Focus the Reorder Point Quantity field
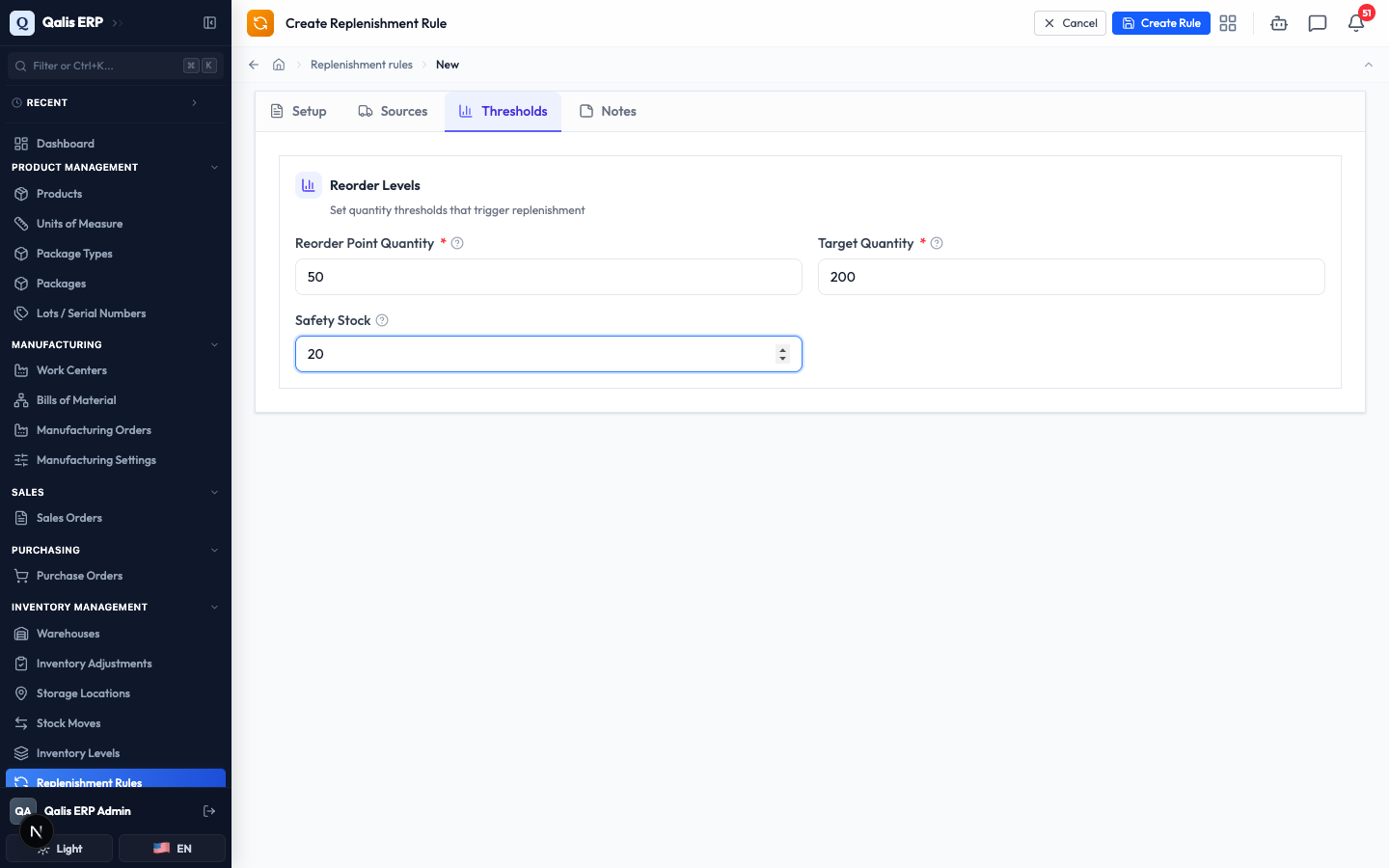The image size is (1389, 868). coord(548,277)
